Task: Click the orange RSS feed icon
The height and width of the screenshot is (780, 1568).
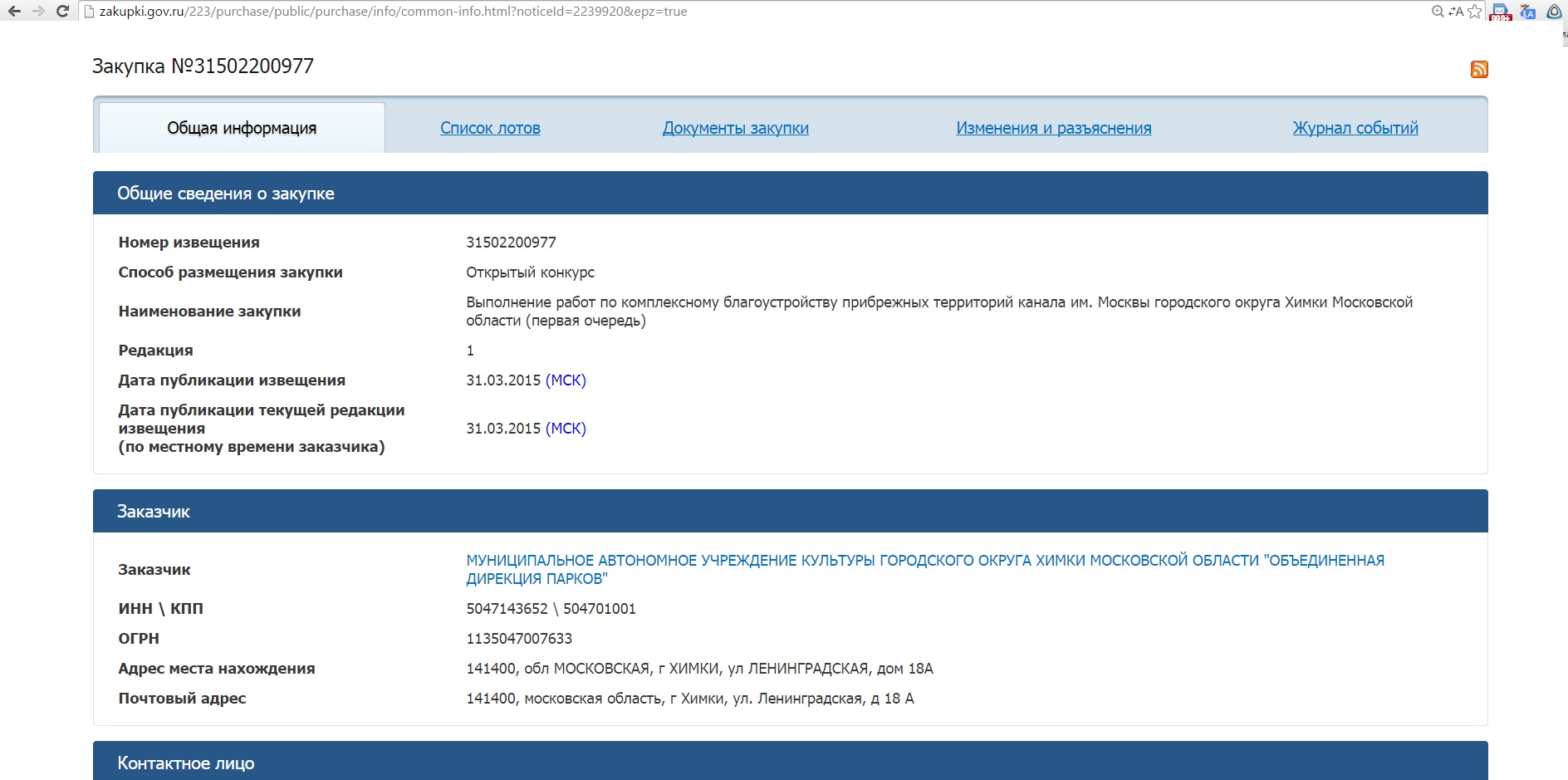Action: pyautogui.click(x=1478, y=69)
